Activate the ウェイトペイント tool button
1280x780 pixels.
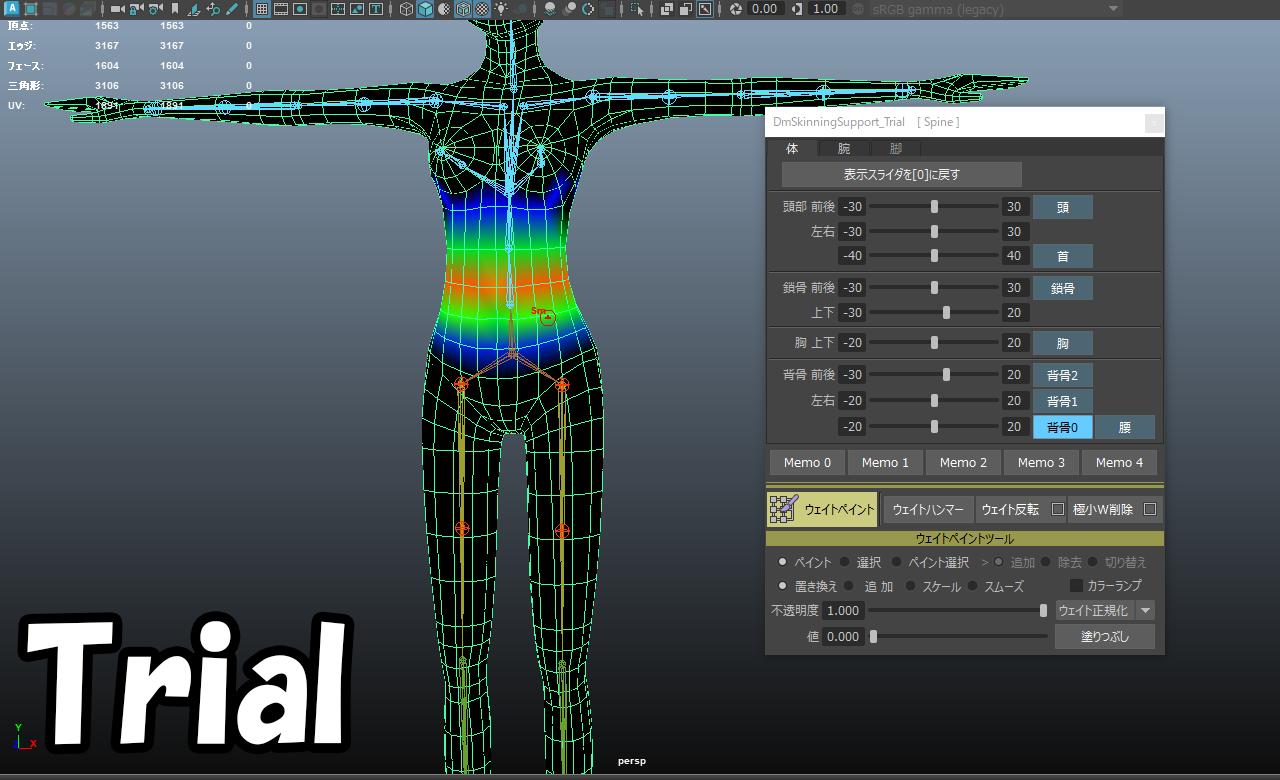tap(822, 509)
